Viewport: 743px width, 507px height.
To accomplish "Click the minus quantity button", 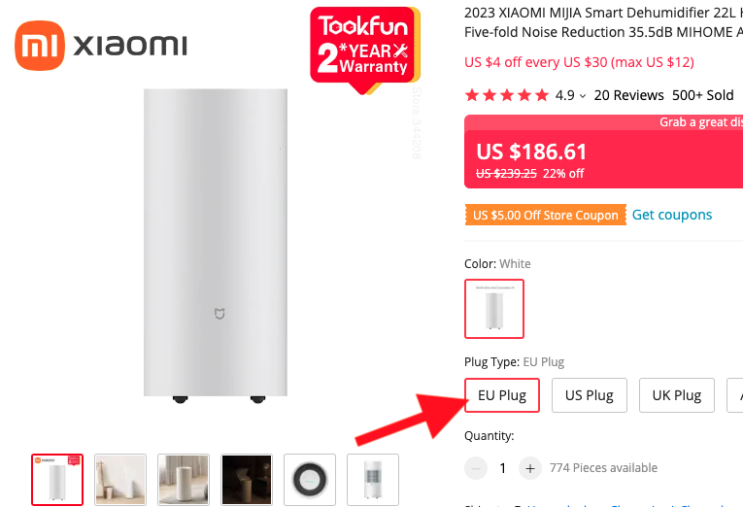I will pyautogui.click(x=476, y=468).
